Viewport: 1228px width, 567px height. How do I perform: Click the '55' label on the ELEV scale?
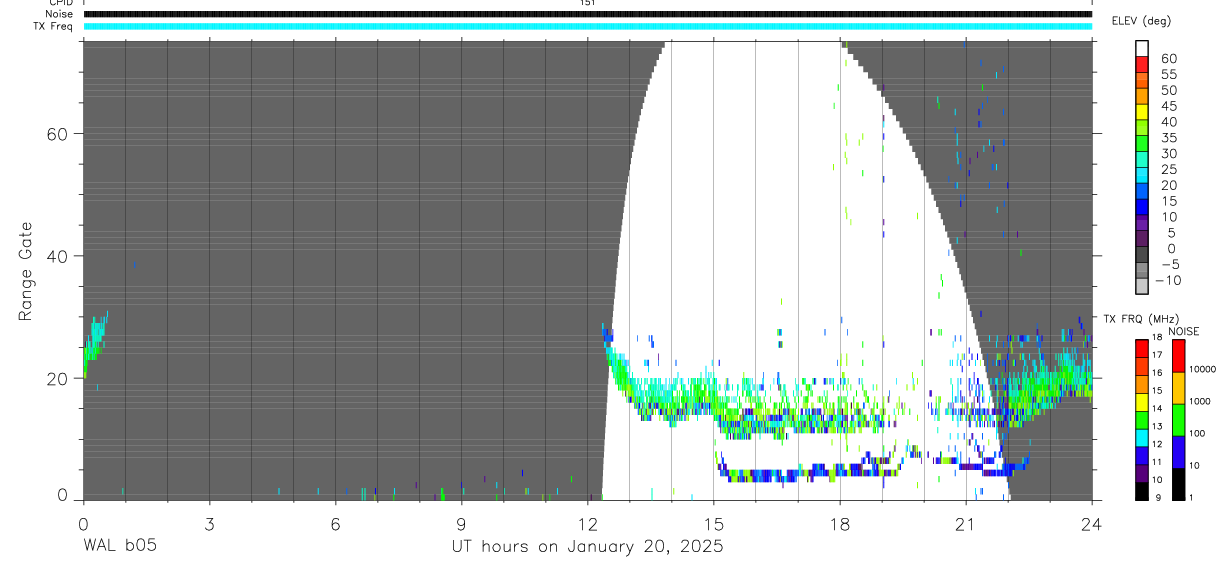[1168, 75]
